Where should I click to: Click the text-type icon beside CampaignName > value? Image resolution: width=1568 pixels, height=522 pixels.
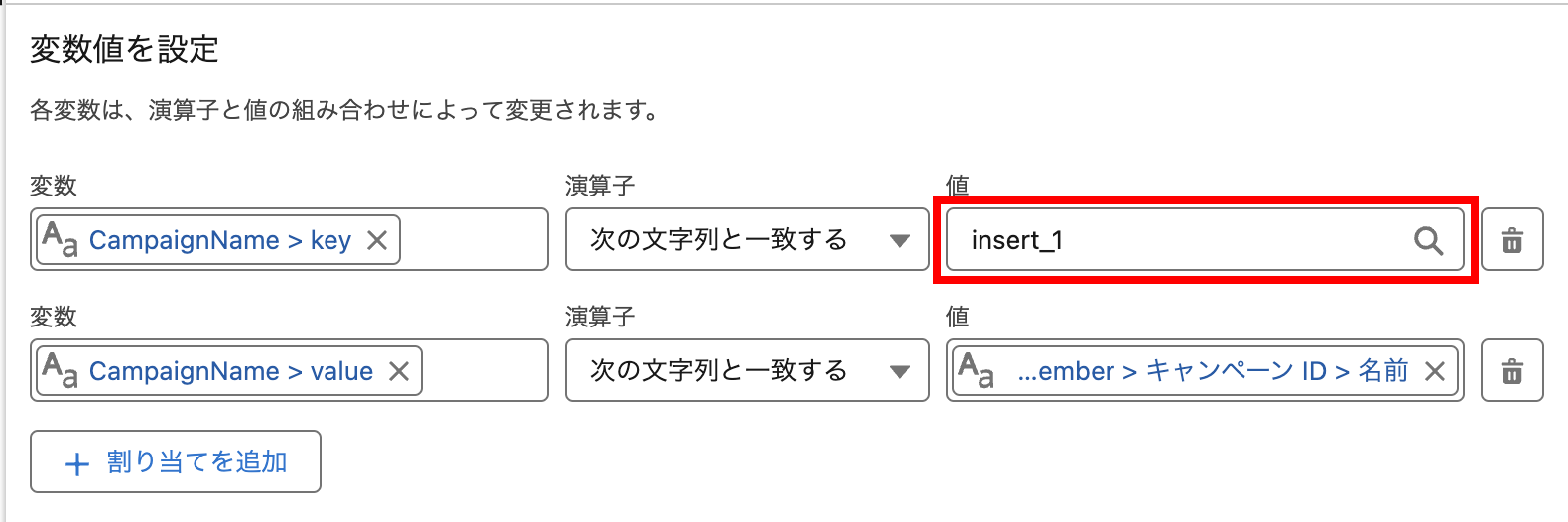click(60, 371)
